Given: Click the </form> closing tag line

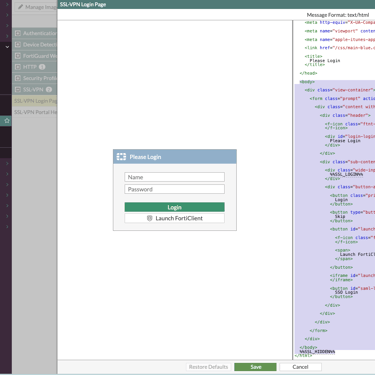Looking at the screenshot, I should 318,331.
